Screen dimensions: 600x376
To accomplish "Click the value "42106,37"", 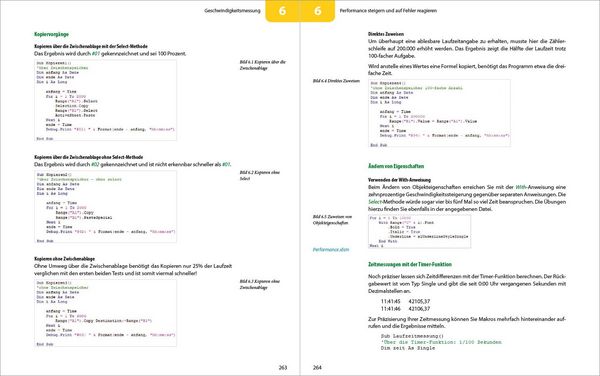I will [419, 309].
